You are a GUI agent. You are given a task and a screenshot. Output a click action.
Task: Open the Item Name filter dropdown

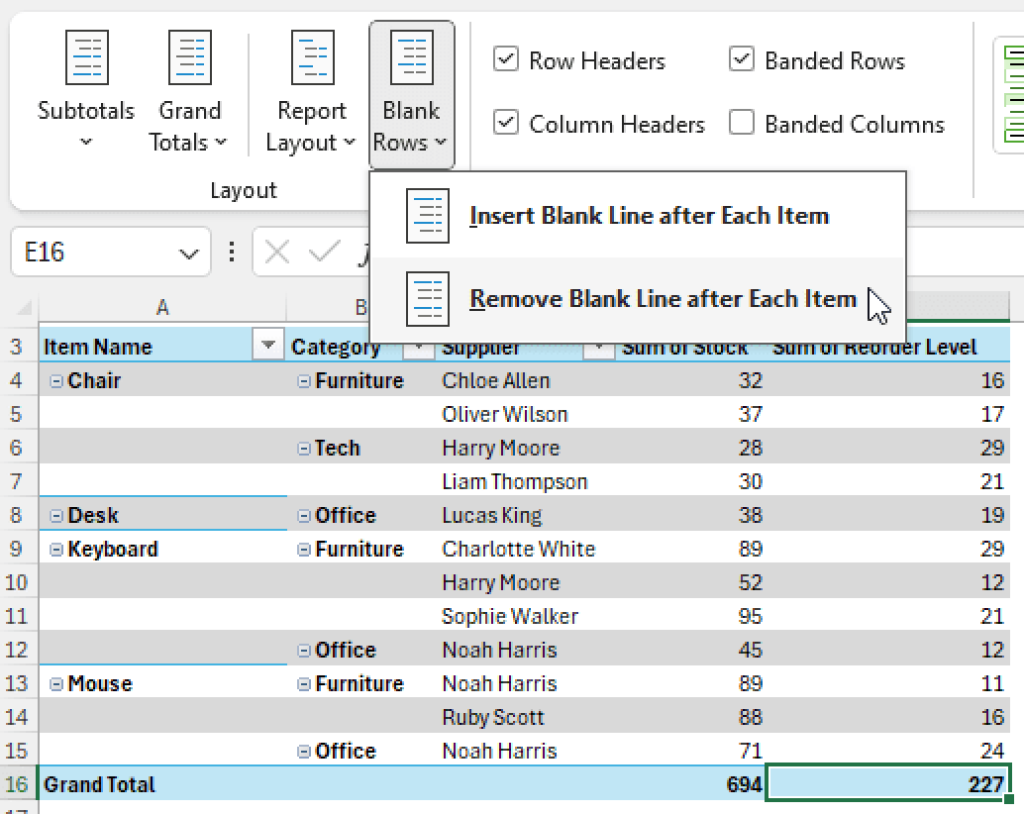[267, 347]
